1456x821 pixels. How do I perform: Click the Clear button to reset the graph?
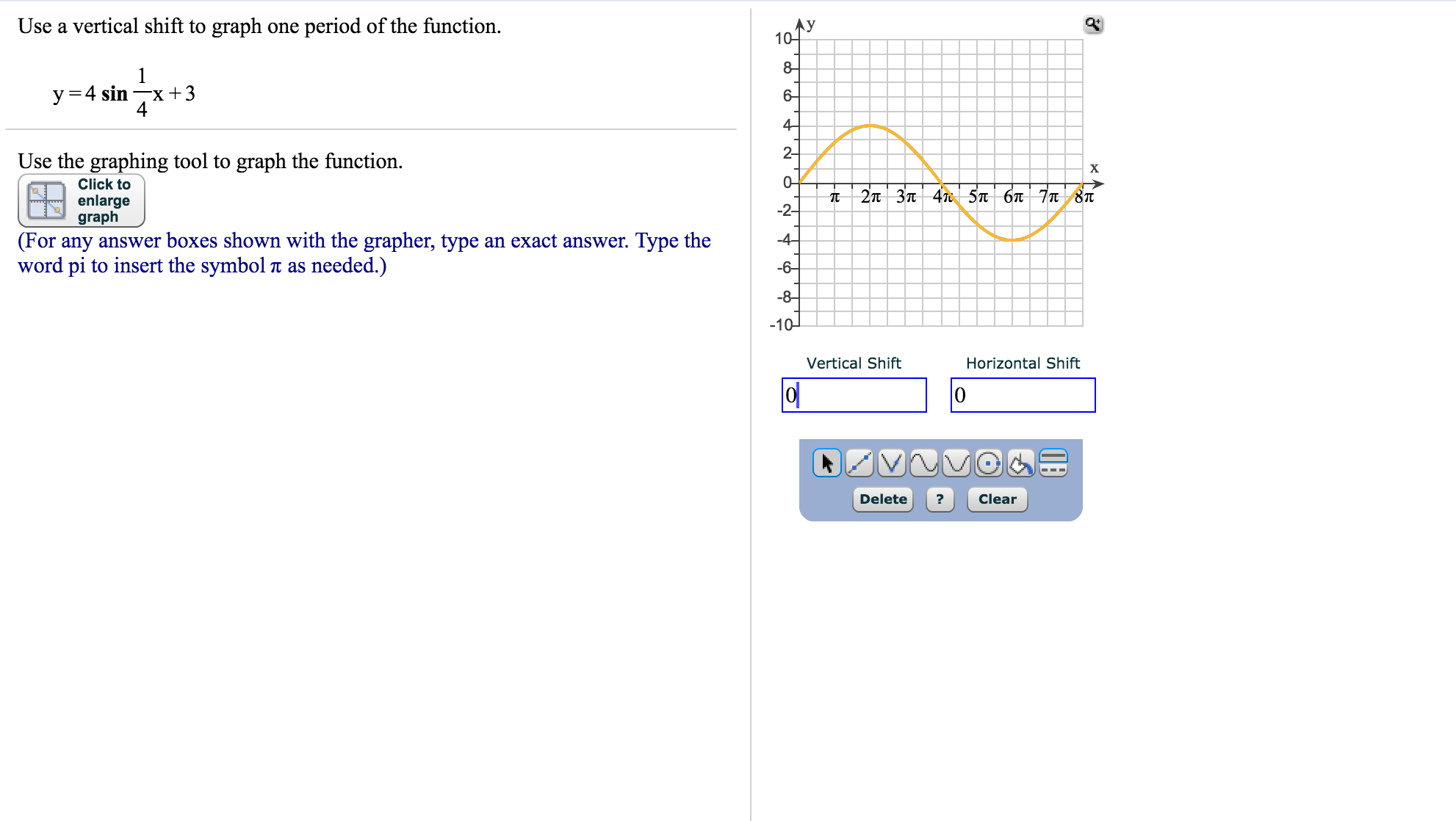[997, 499]
